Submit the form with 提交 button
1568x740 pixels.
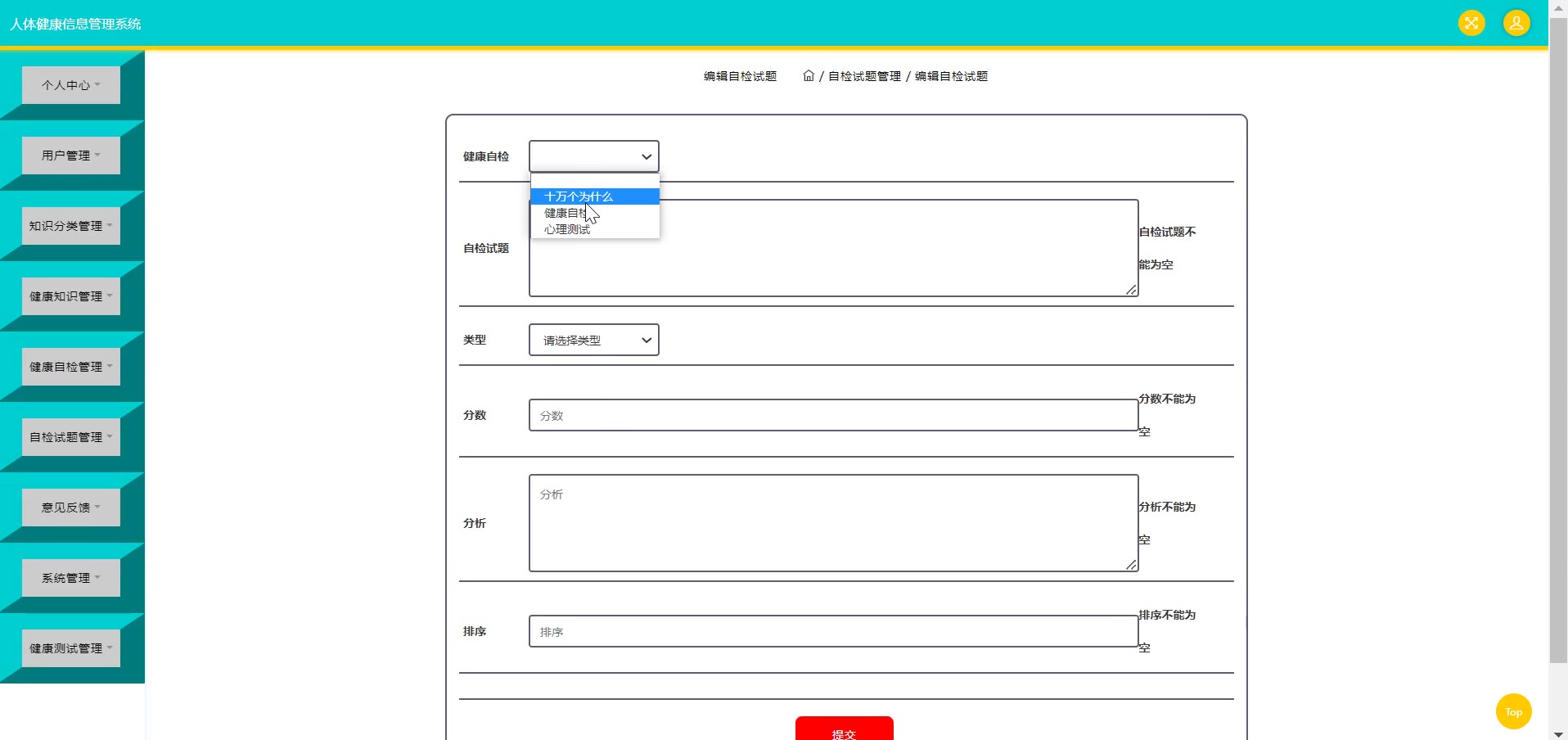(845, 729)
